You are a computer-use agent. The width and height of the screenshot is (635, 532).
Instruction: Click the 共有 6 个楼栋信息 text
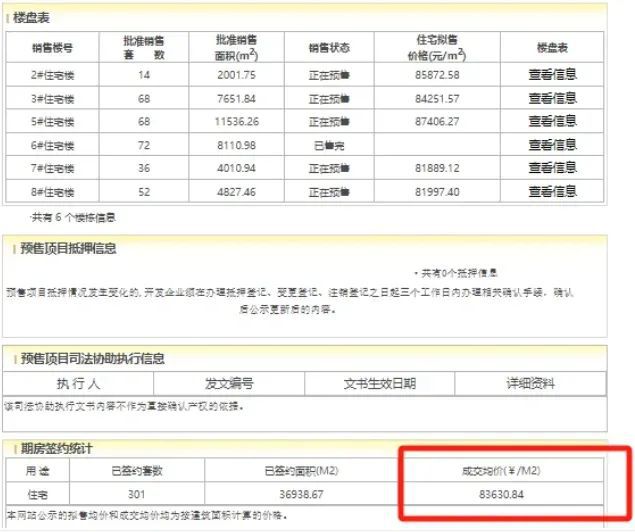pyautogui.click(x=73, y=217)
